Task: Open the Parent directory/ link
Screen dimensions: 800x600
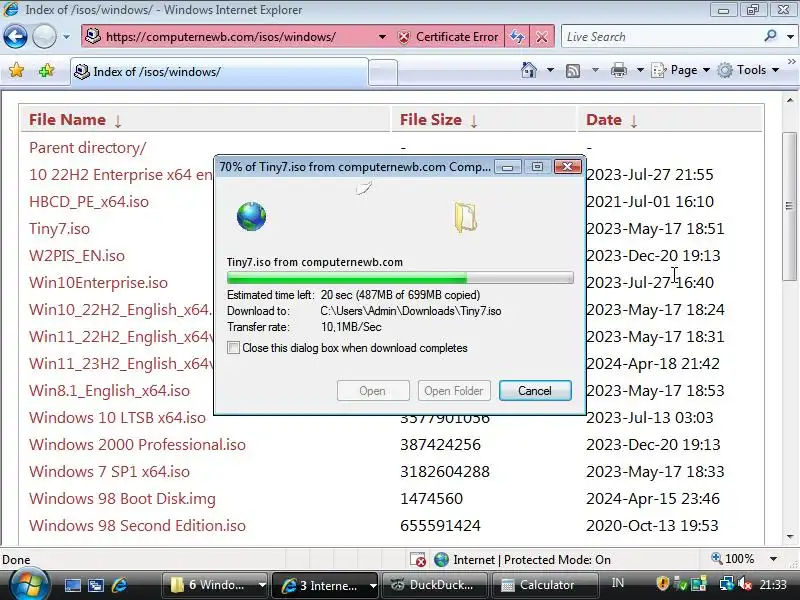Action: (87, 147)
